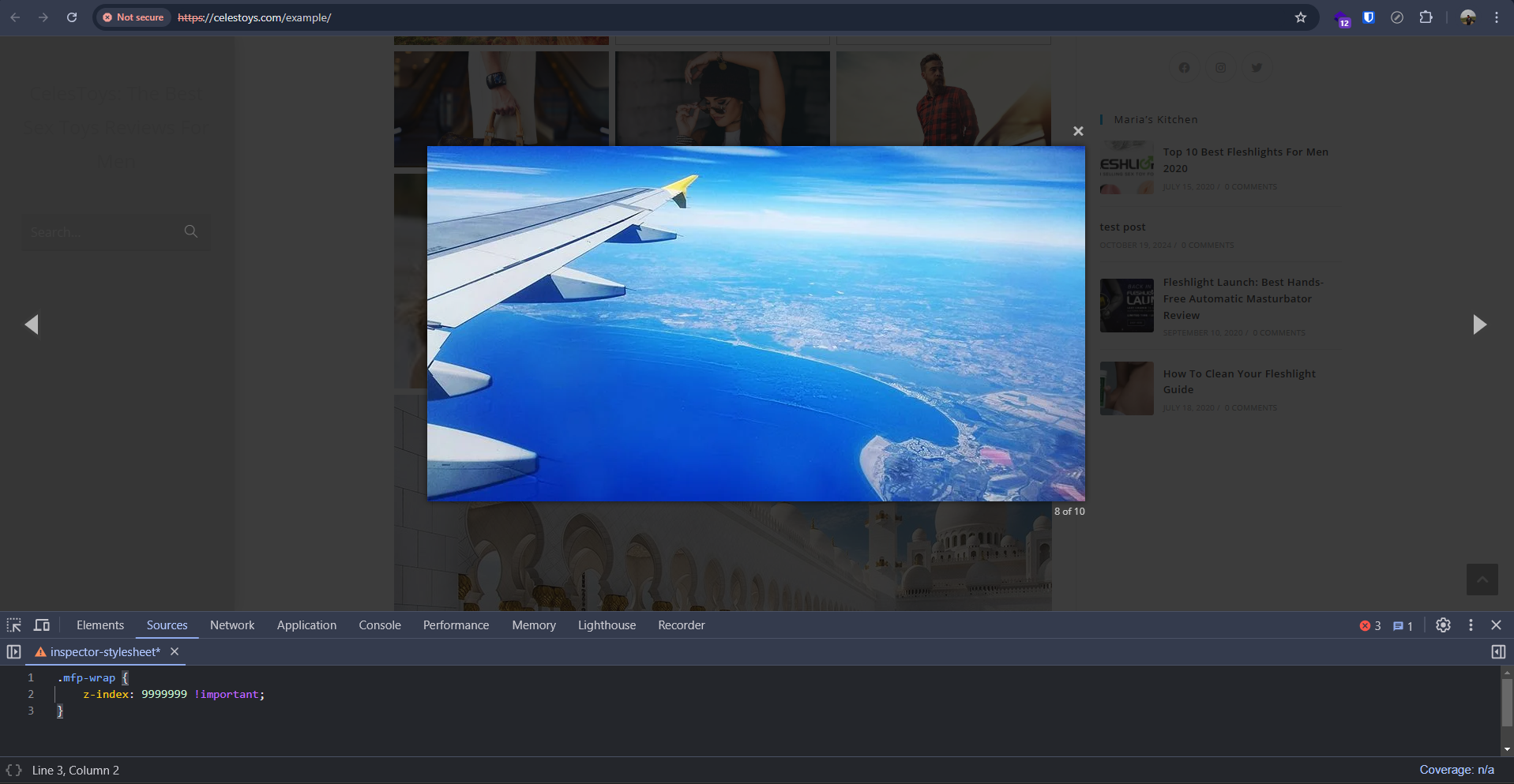The height and width of the screenshot is (784, 1514).
Task: Click the search magnifier icon
Action: click(191, 231)
